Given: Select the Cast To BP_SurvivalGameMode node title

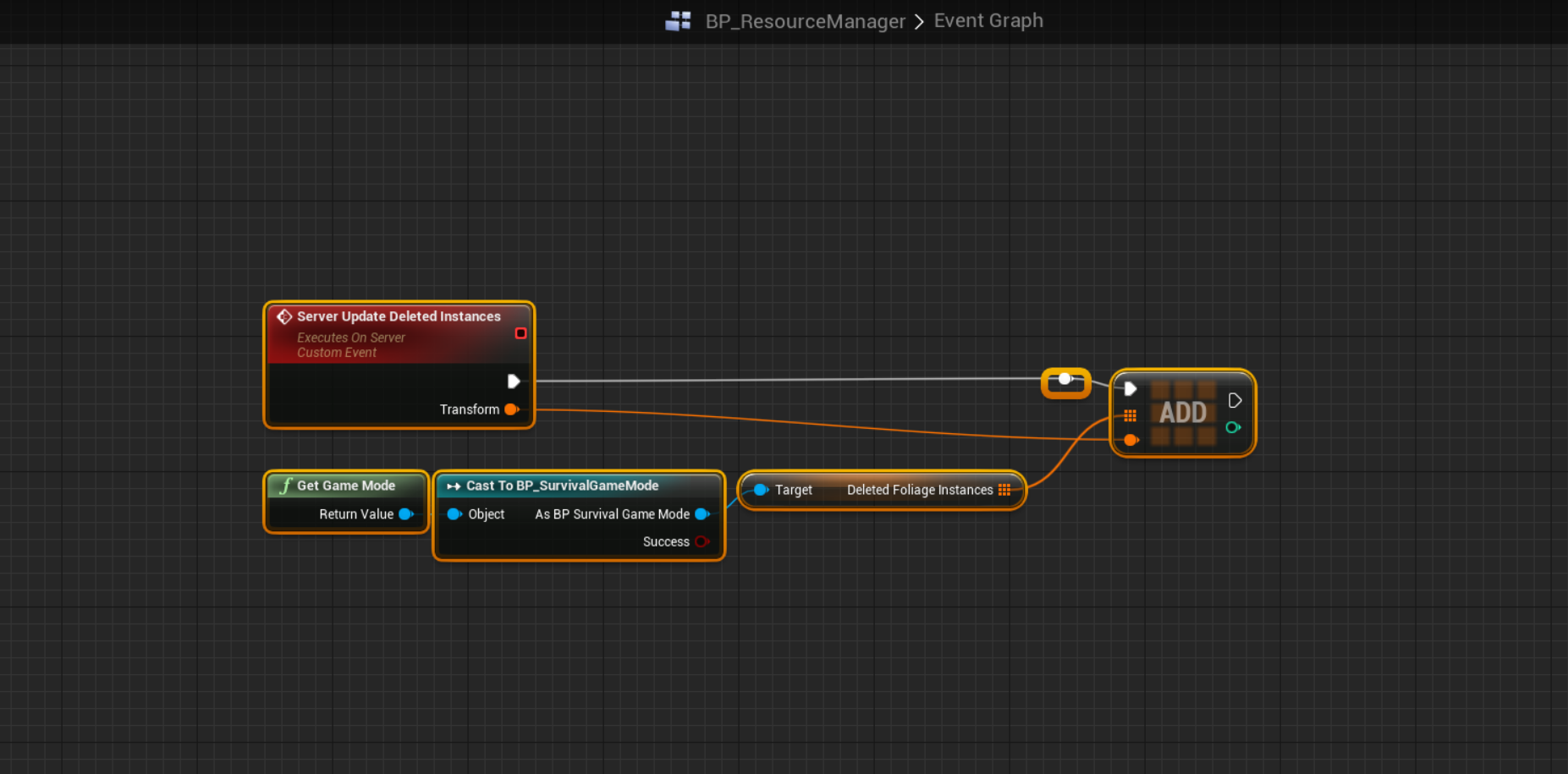Looking at the screenshot, I should click(x=562, y=486).
